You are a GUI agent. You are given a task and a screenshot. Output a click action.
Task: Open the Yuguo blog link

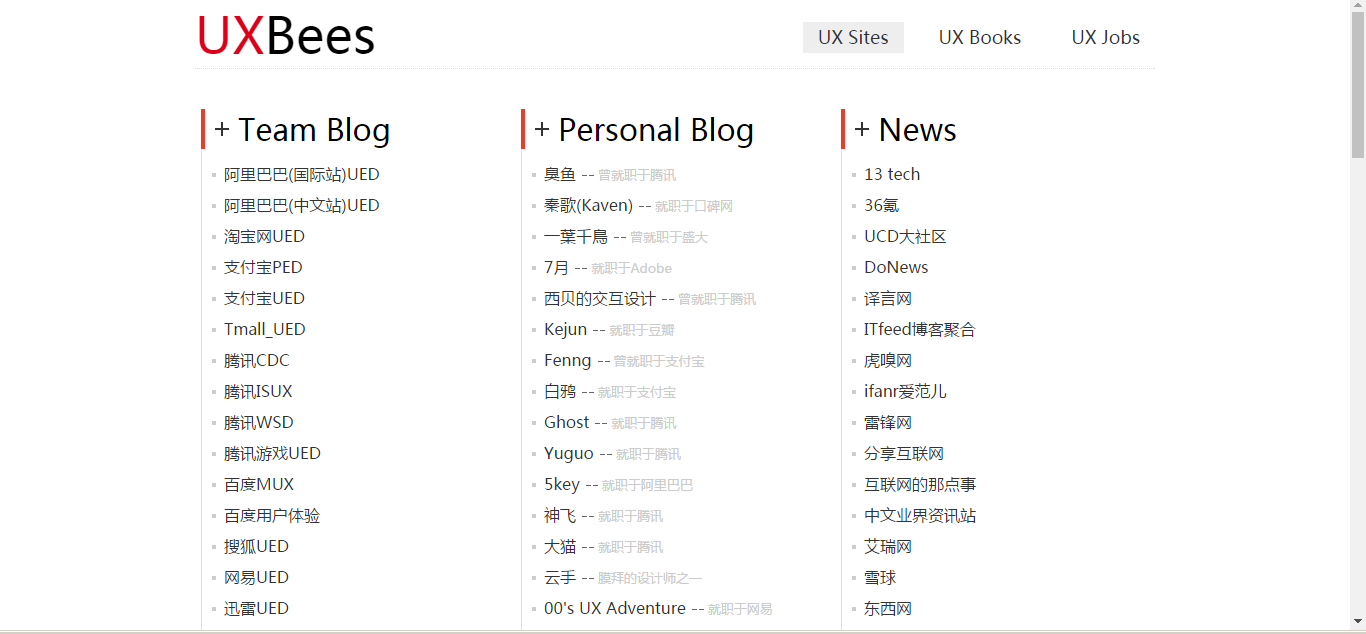point(569,453)
